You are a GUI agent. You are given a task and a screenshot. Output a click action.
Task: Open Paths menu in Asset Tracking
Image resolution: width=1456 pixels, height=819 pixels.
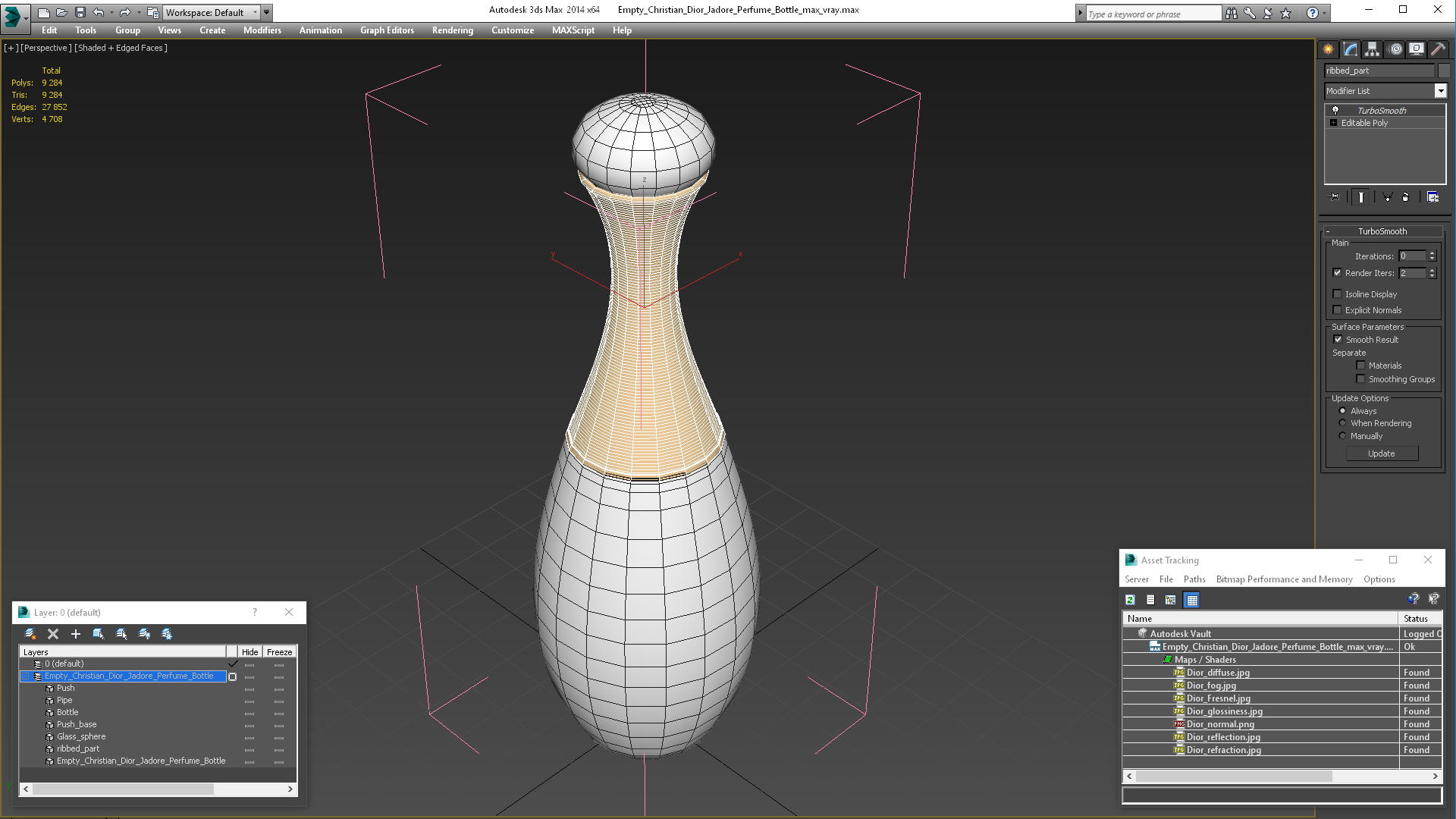1194,579
